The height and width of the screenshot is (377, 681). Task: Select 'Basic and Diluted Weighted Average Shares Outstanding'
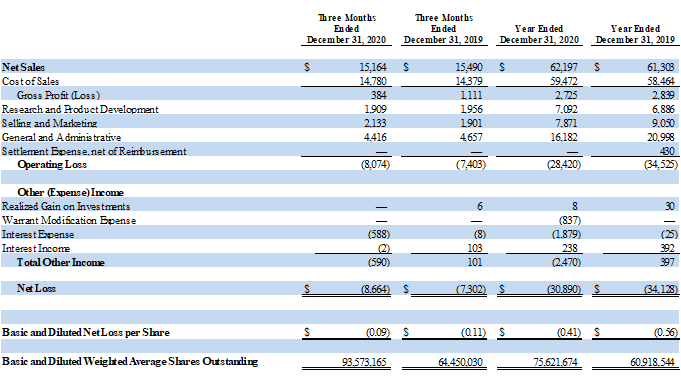130,361
